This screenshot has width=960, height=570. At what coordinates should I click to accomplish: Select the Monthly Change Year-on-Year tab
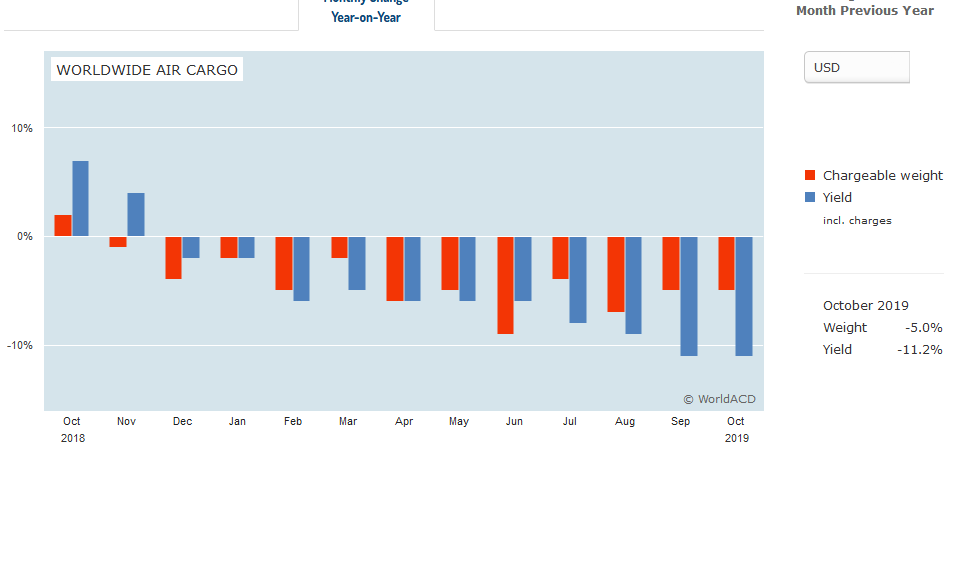366,12
